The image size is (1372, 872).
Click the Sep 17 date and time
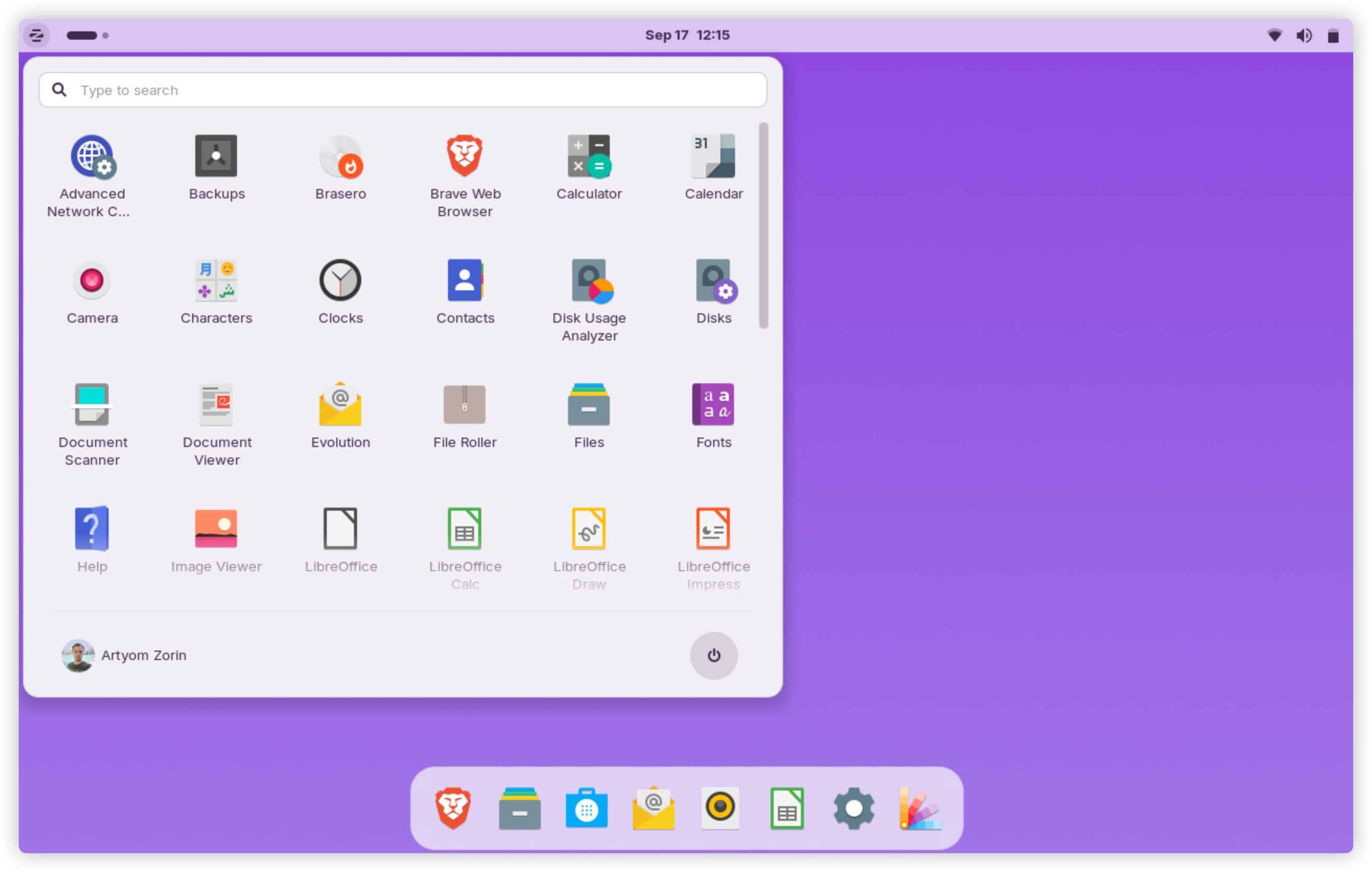pyautogui.click(x=688, y=36)
